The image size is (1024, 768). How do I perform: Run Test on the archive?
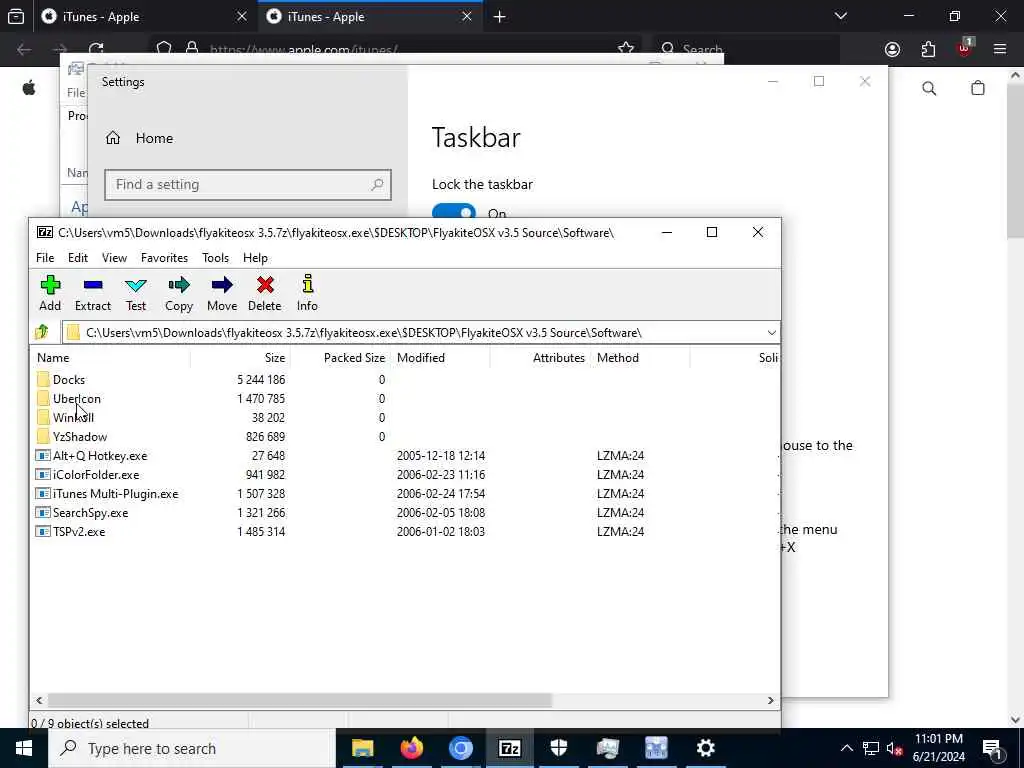(x=136, y=293)
